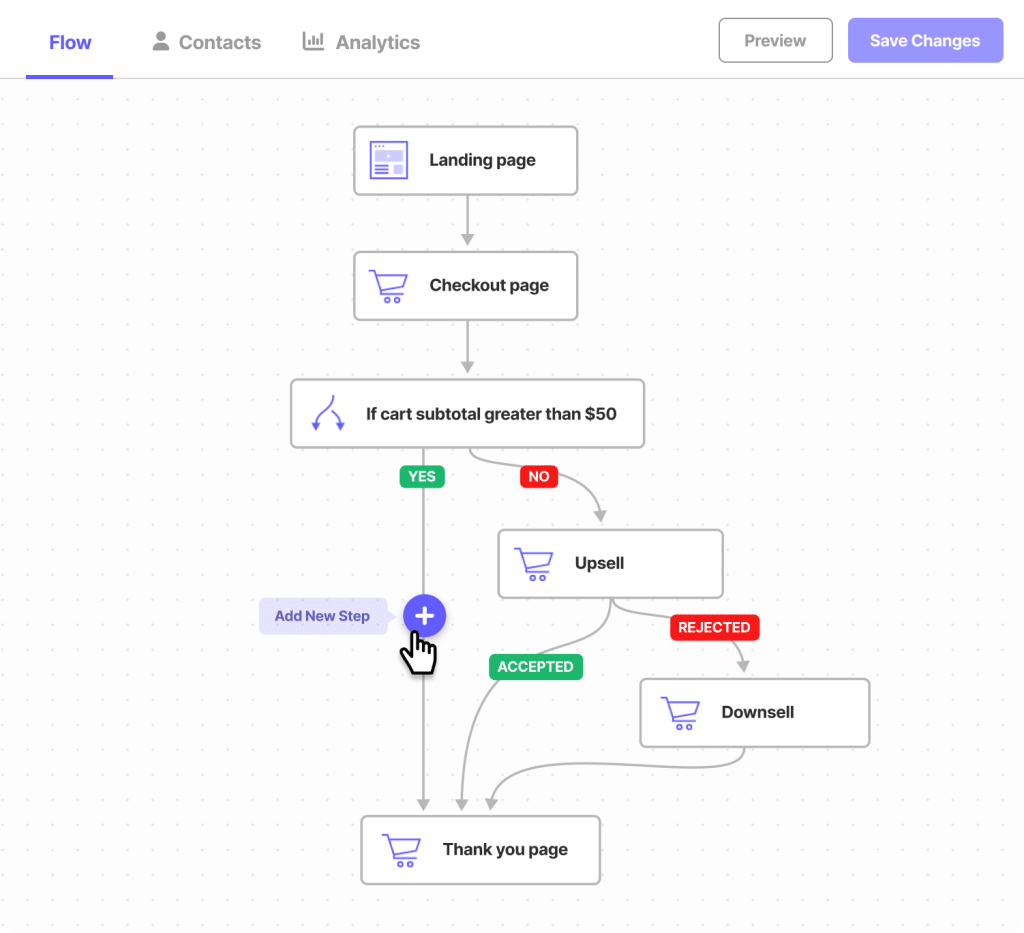
Task: Select the Landing page icon
Action: pyautogui.click(x=388, y=160)
